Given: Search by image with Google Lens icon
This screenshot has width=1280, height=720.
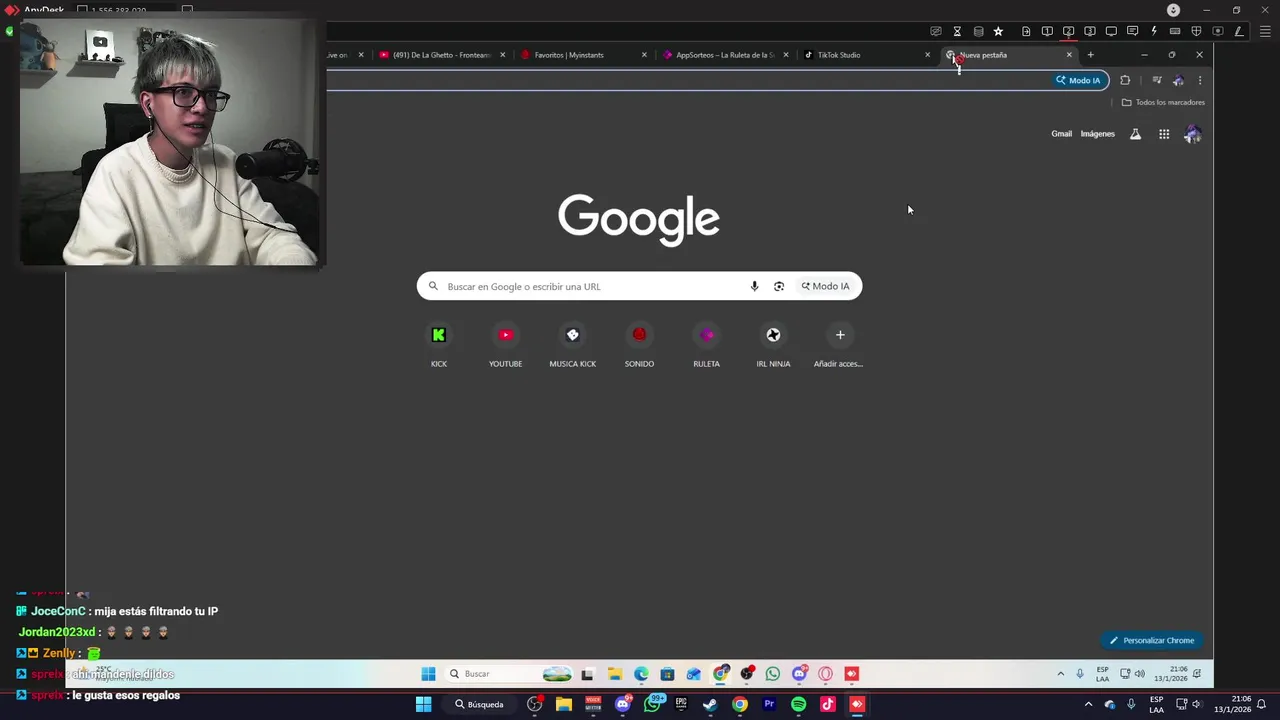Looking at the screenshot, I should pos(779,286).
